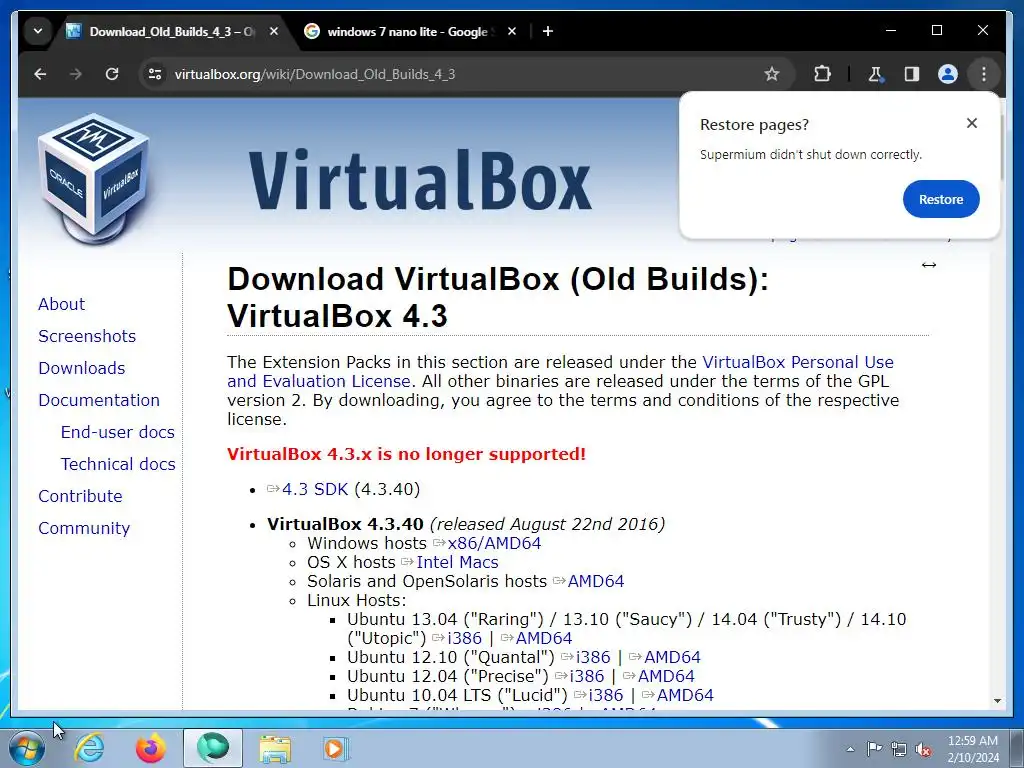The image size is (1024, 768).
Task: Launch Internet Explorer from taskbar
Action: click(89, 748)
